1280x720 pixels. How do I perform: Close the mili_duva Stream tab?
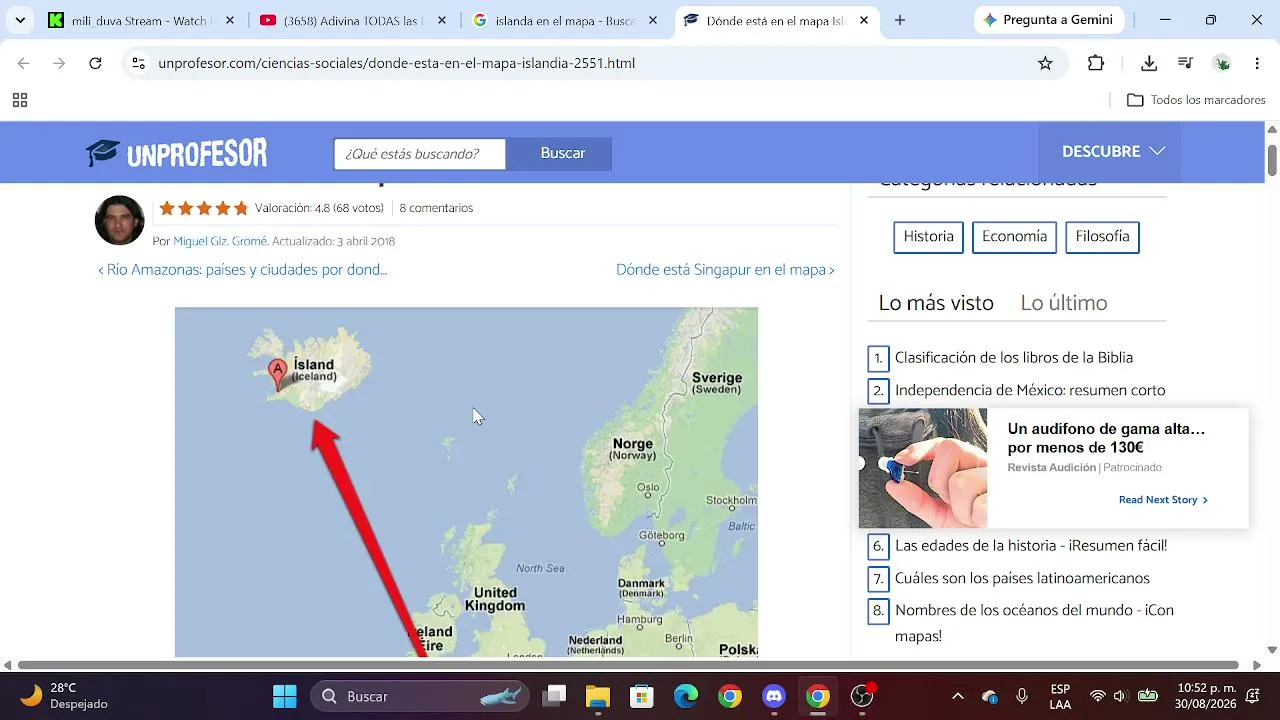[x=229, y=20]
